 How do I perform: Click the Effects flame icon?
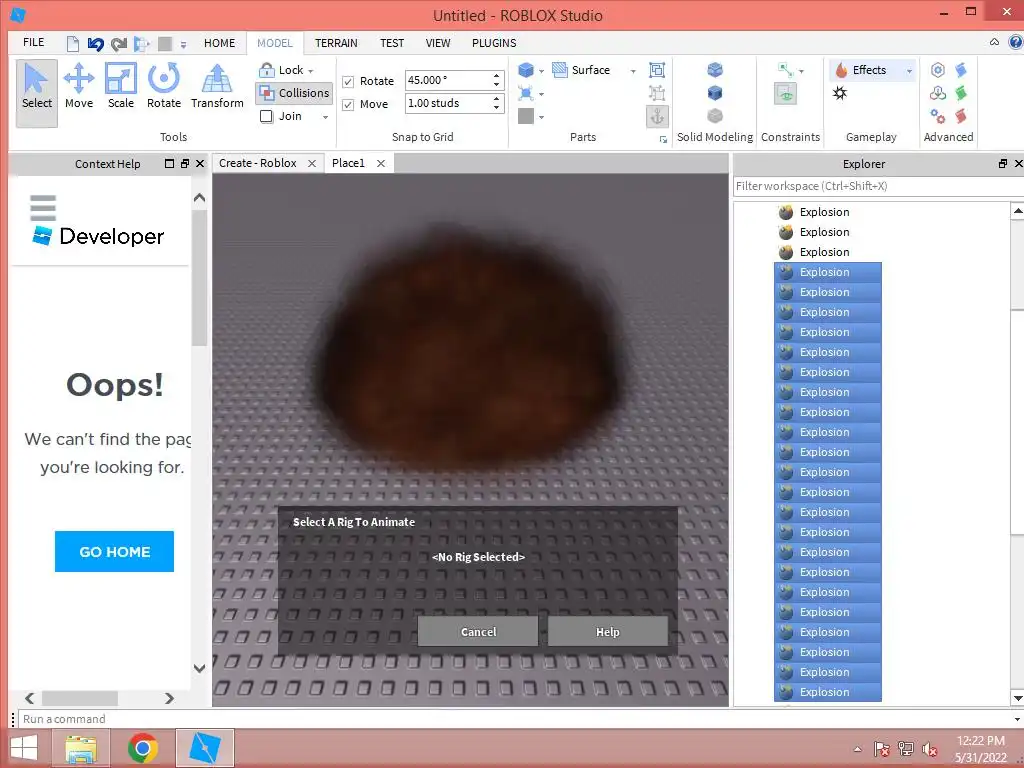click(841, 70)
